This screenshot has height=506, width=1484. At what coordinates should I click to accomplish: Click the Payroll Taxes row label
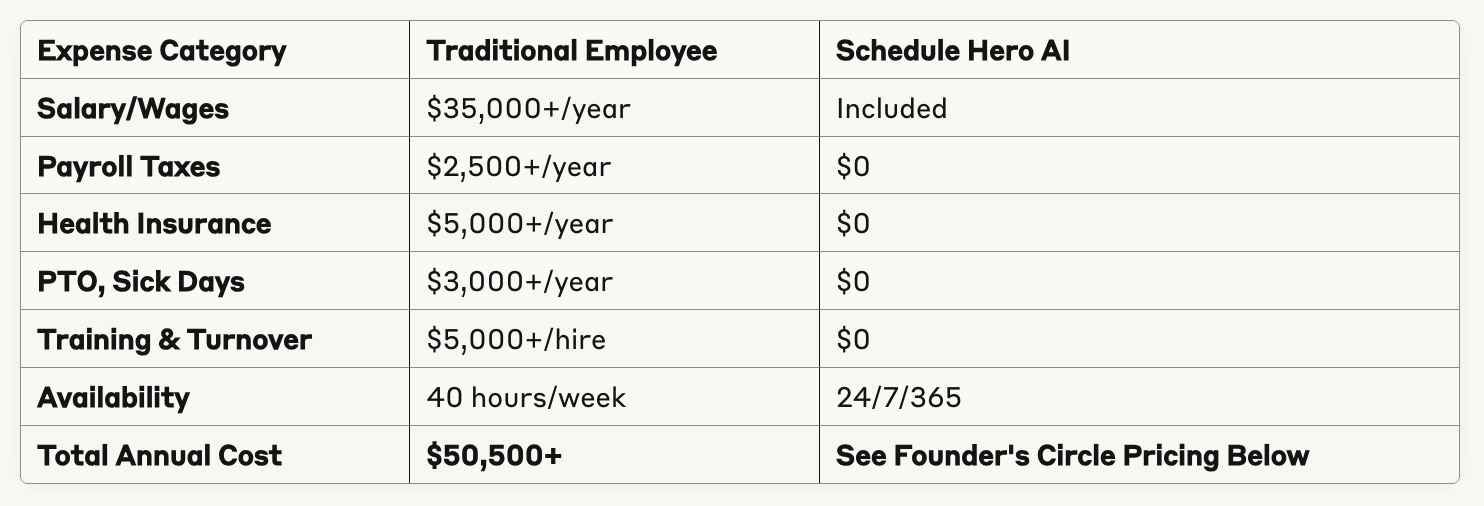(128, 166)
